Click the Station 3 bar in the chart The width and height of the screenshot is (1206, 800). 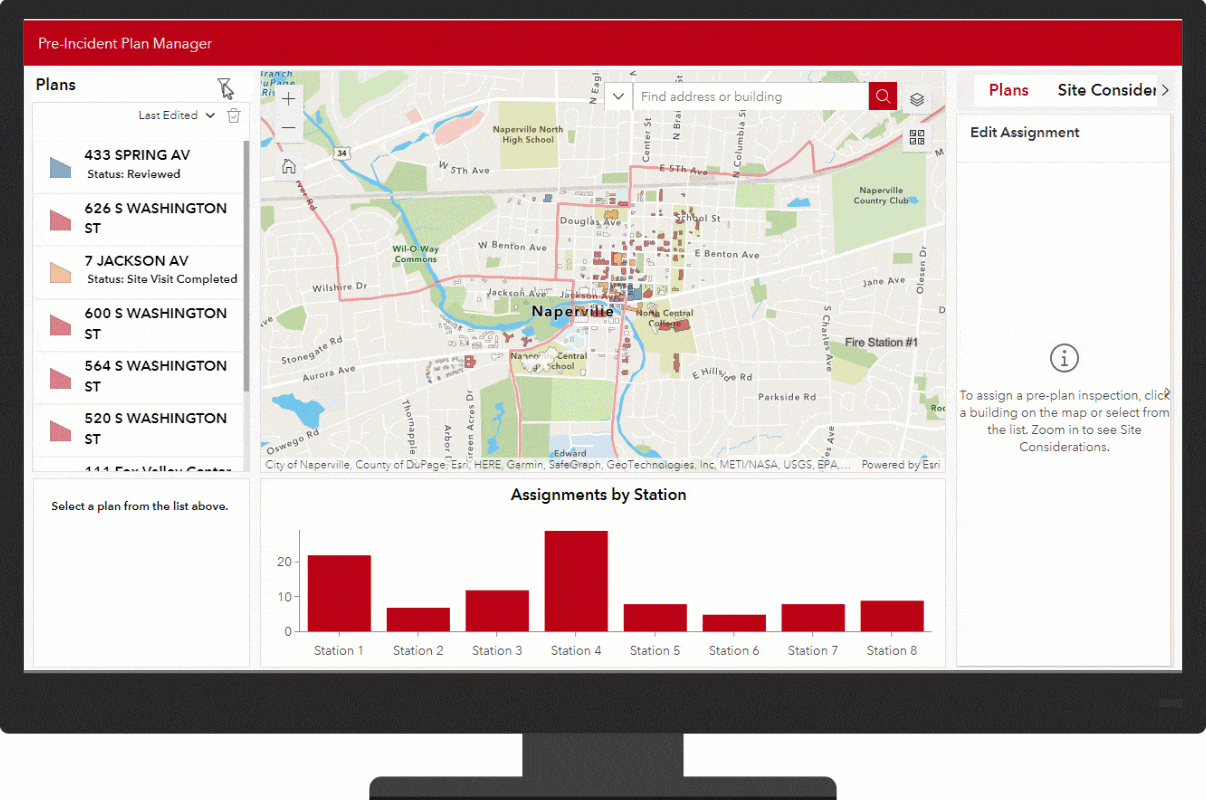[x=497, y=610]
